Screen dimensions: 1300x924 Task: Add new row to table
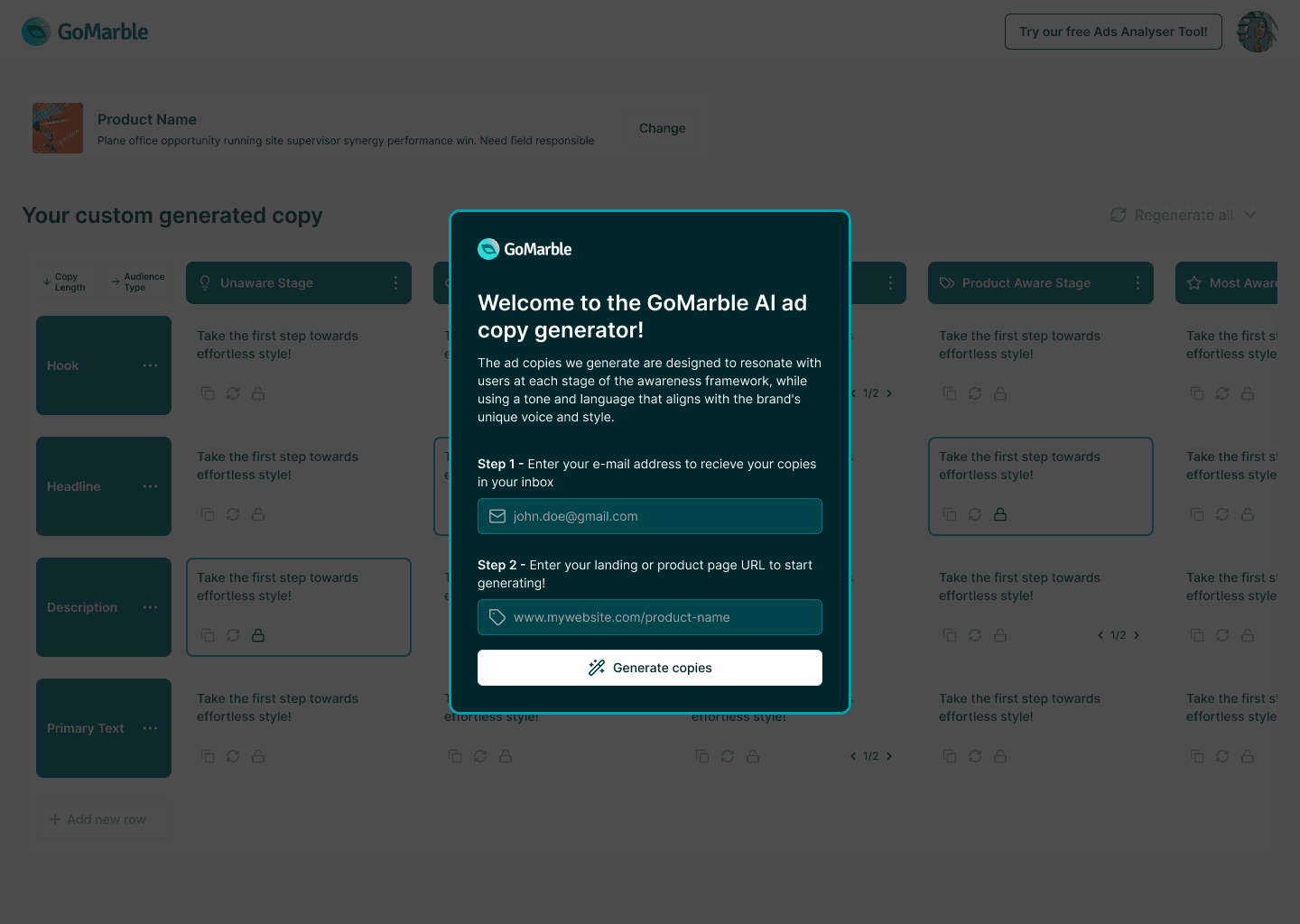(97, 819)
